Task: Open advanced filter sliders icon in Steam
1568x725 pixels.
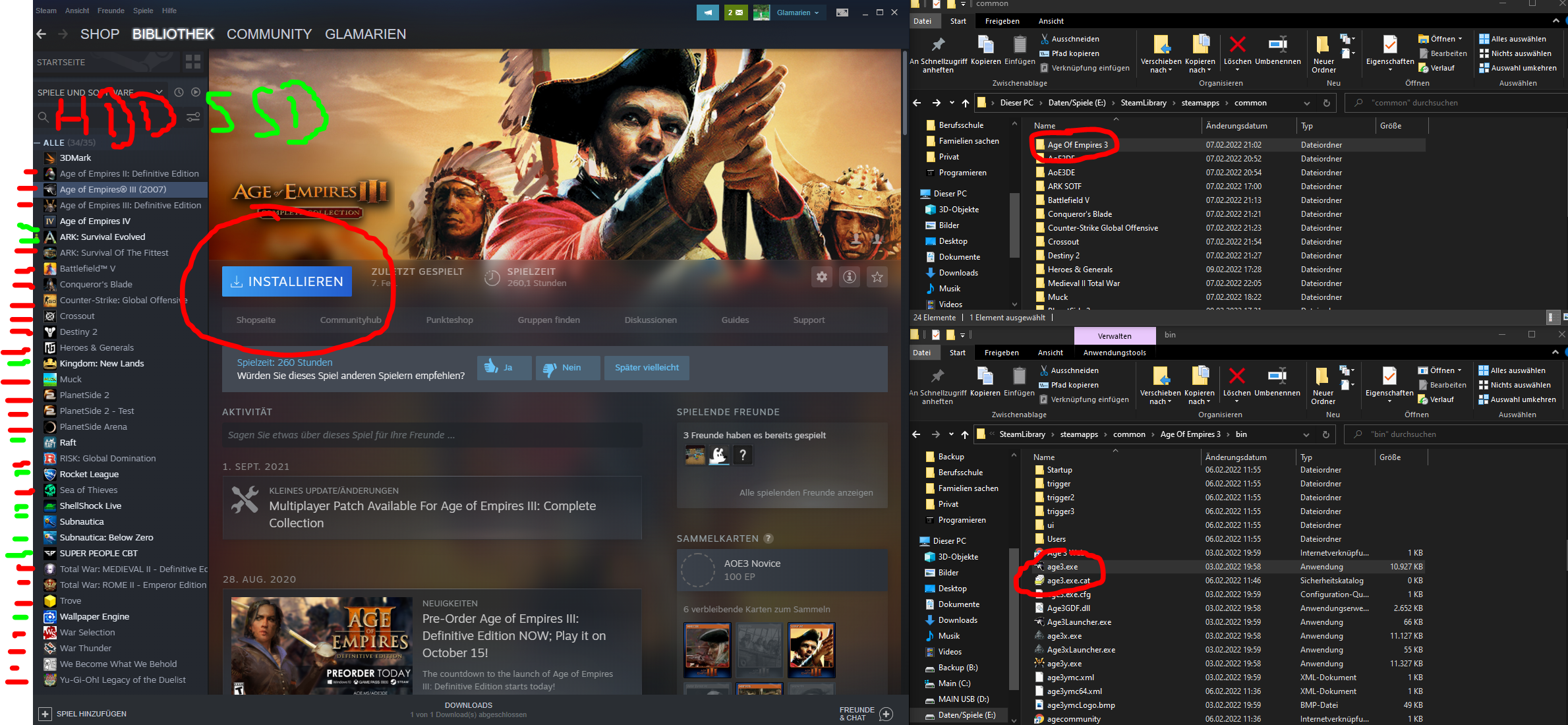Action: coord(193,117)
